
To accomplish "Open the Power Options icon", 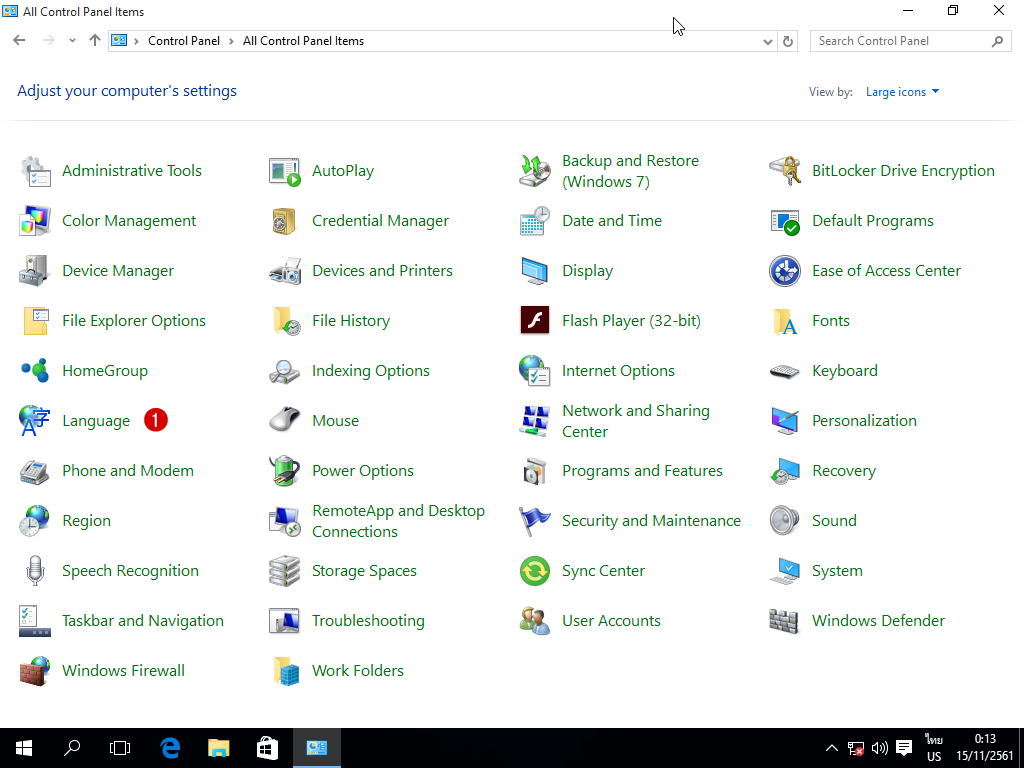I will click(x=285, y=471).
